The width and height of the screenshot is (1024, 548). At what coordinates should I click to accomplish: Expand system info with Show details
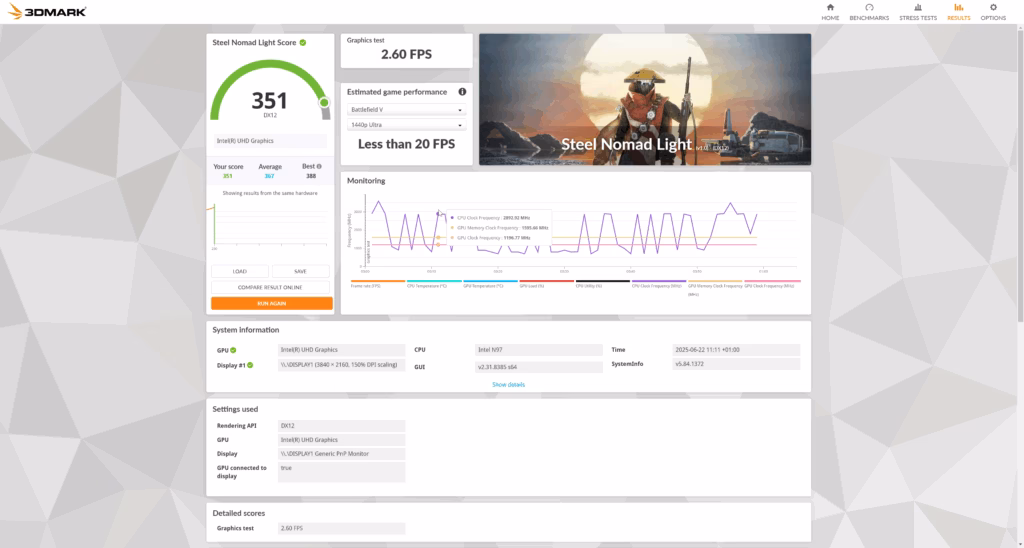pyautogui.click(x=508, y=384)
